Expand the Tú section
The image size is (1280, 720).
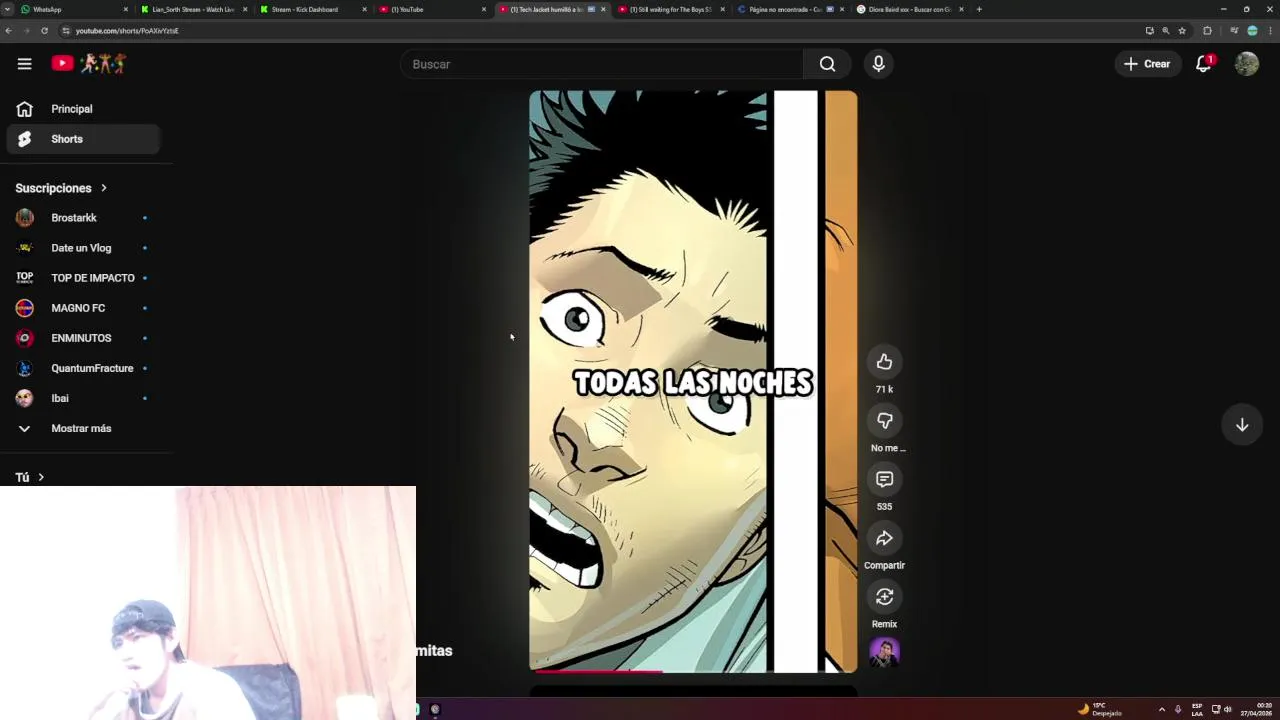click(x=31, y=478)
